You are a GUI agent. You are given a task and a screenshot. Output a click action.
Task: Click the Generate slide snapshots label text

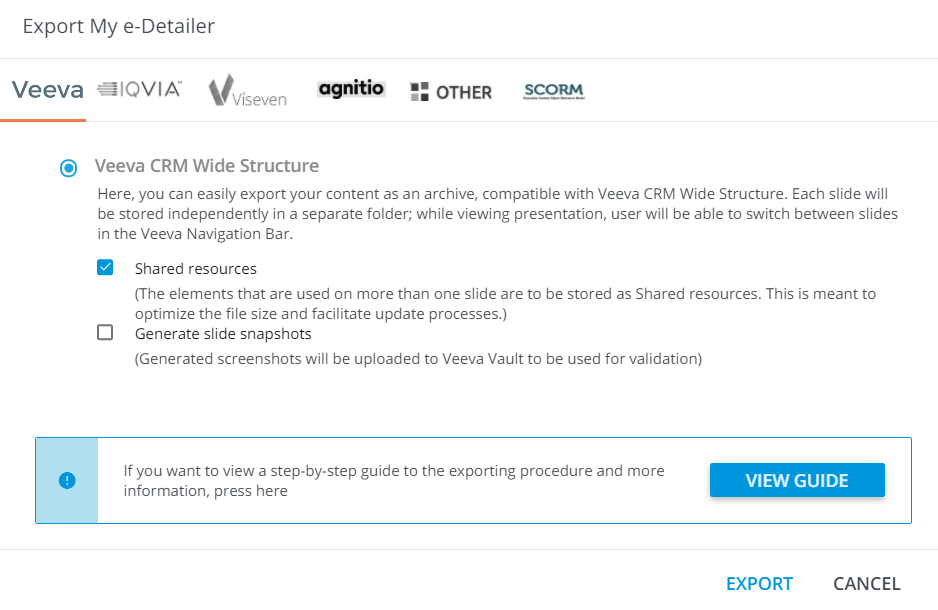223,334
